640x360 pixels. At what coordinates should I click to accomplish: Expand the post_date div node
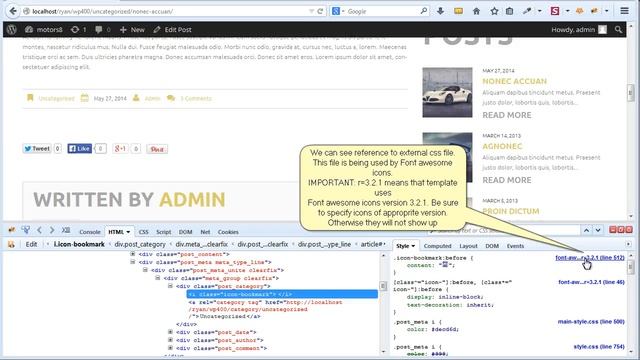170,332
